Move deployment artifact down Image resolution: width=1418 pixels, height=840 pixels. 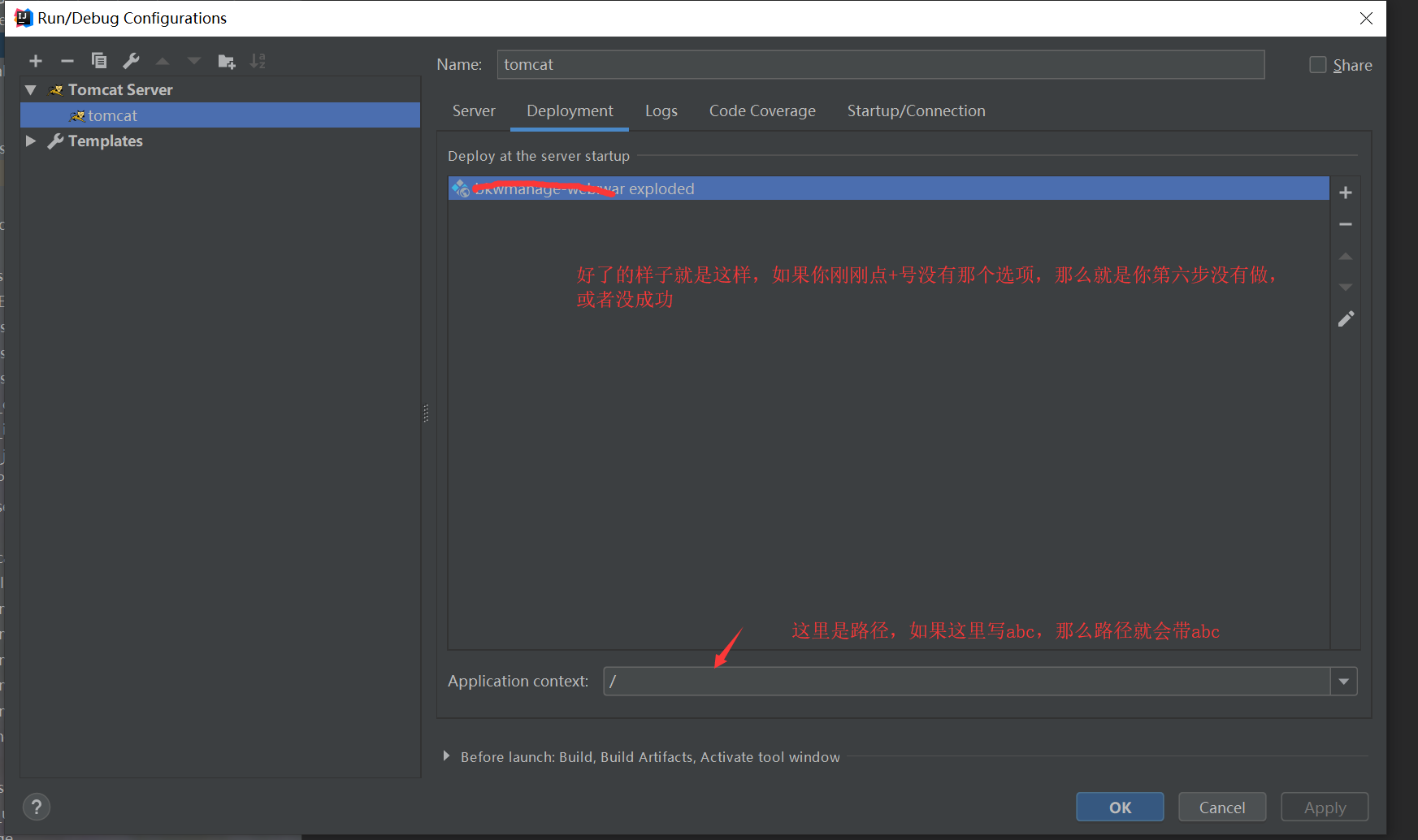pyautogui.click(x=1346, y=288)
